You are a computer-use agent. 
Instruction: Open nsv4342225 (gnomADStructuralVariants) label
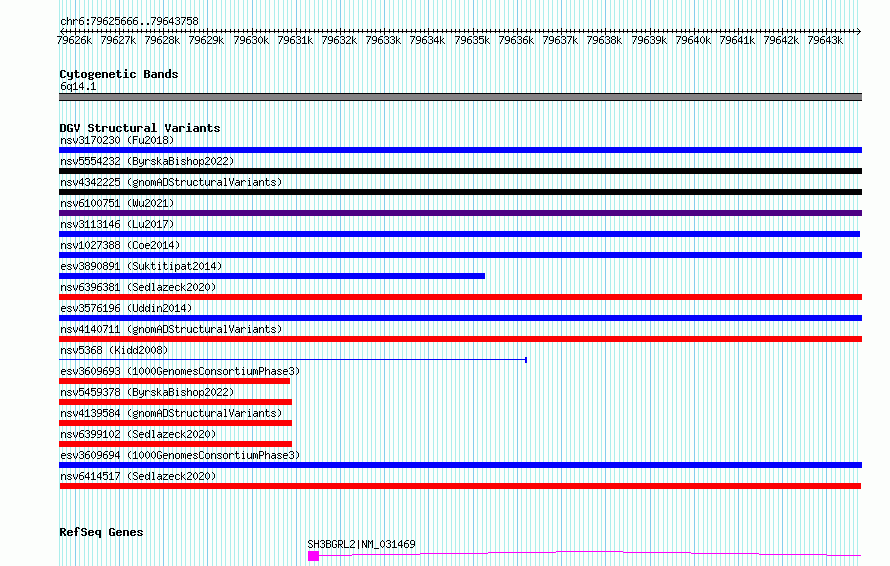point(171,182)
